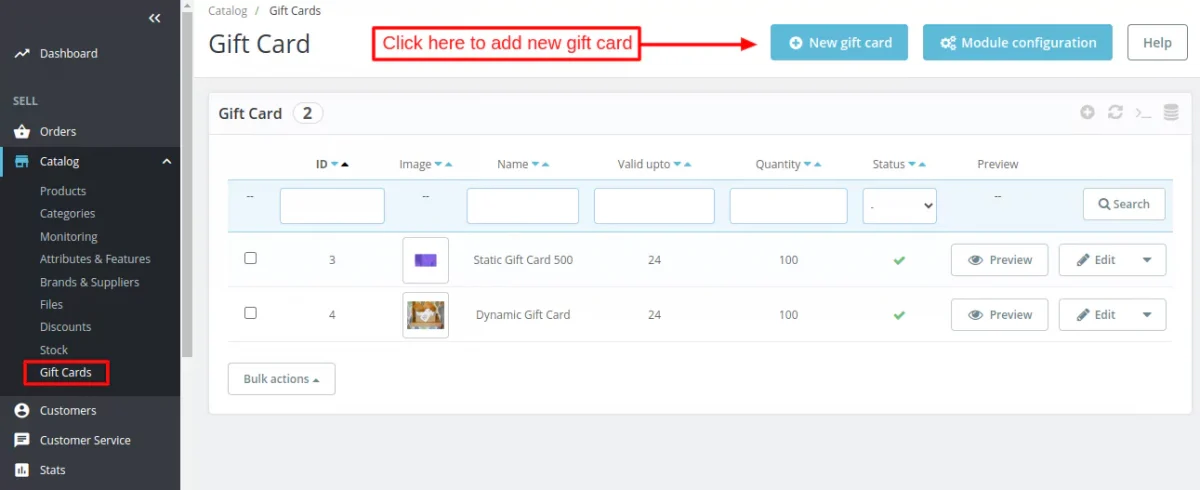
Task: Open Categories in Catalog menu
Action: (68, 213)
